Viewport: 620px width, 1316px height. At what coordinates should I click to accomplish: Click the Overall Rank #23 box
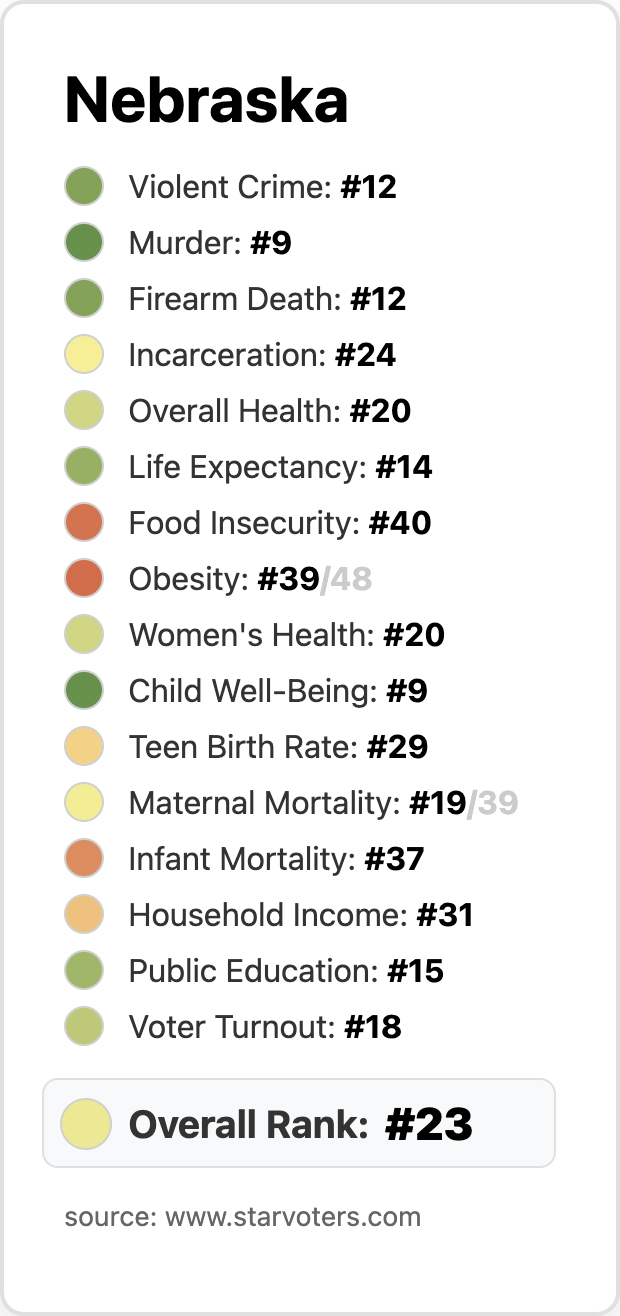pyautogui.click(x=299, y=1123)
